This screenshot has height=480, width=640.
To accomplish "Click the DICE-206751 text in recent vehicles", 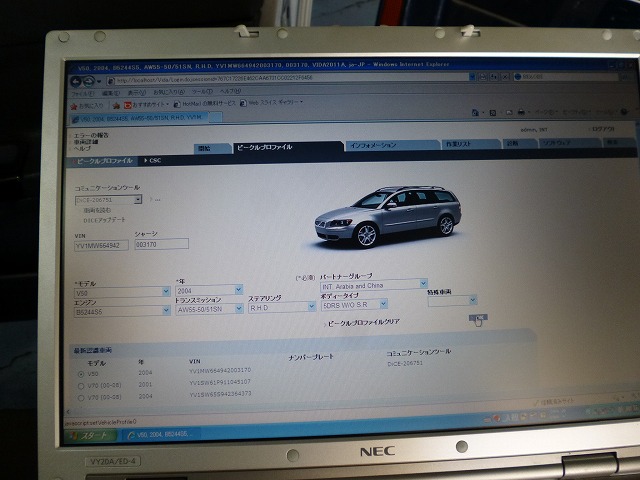I will point(405,363).
